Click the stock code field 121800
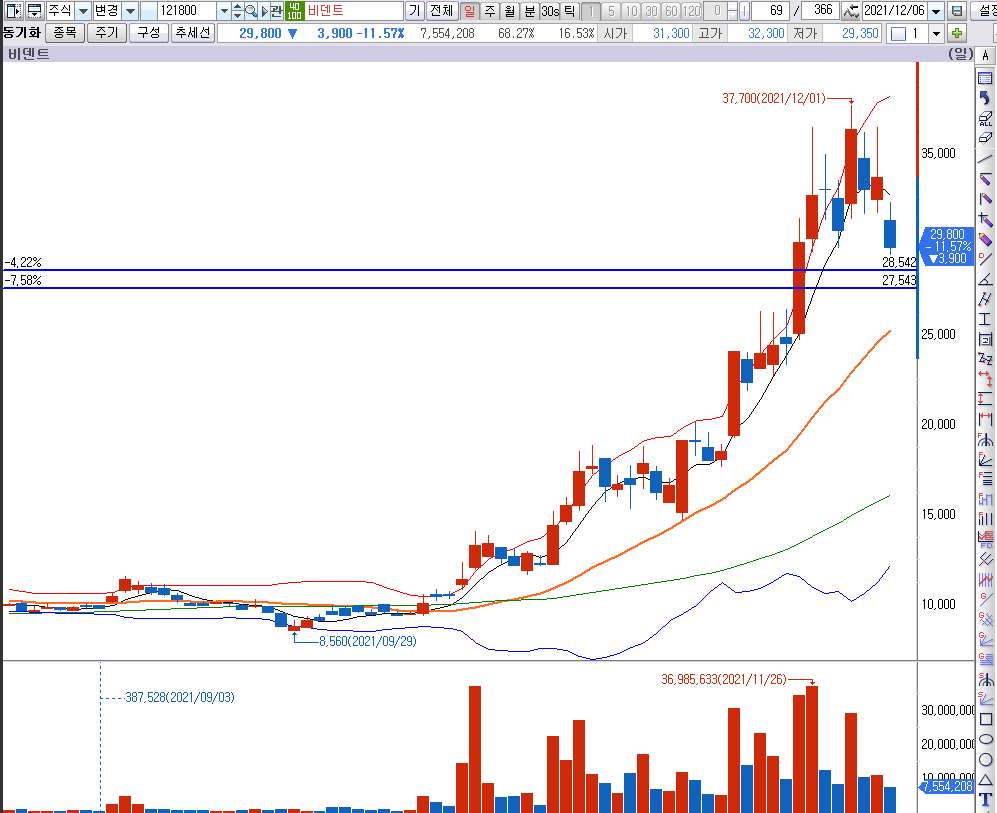The image size is (997, 813). click(x=187, y=10)
